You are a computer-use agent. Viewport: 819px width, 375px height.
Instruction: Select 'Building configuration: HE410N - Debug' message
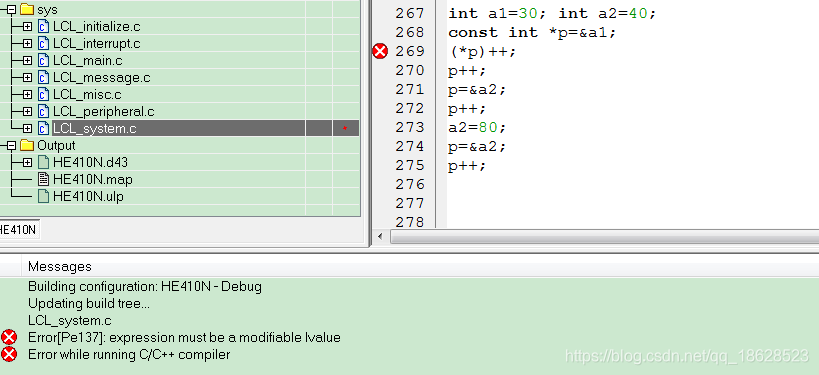(x=145, y=286)
